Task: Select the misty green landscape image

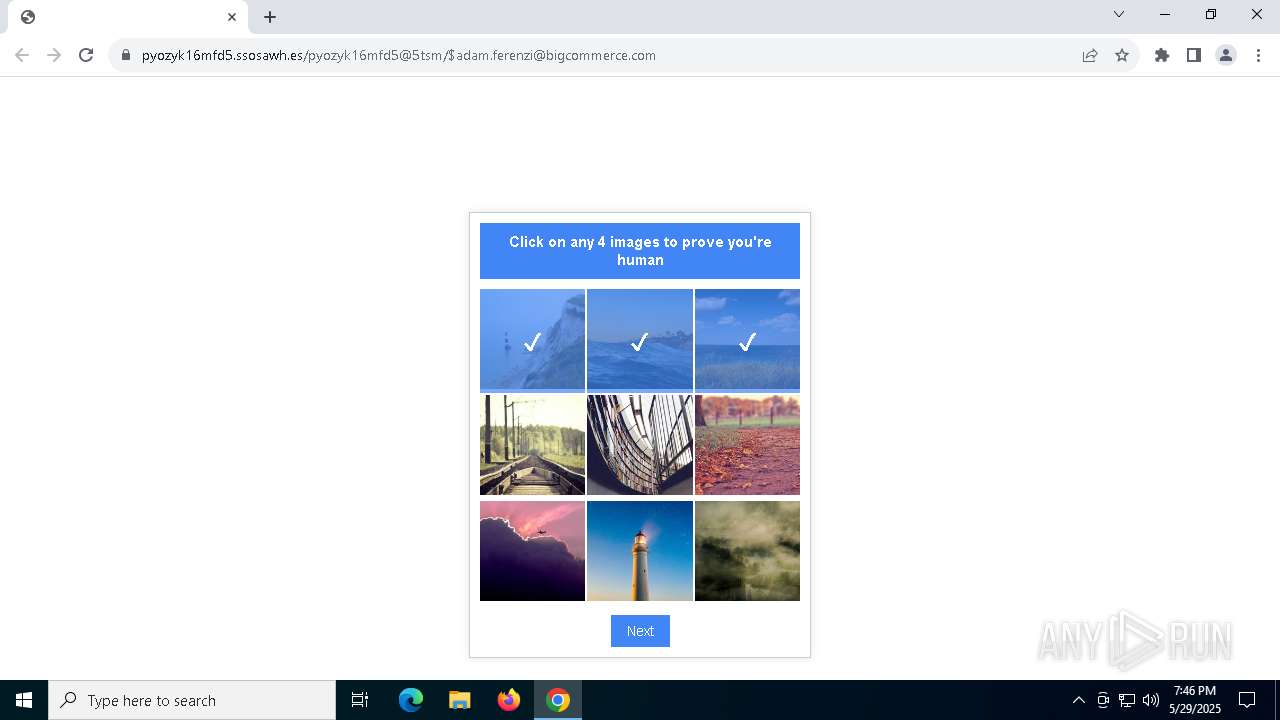Action: coord(747,551)
